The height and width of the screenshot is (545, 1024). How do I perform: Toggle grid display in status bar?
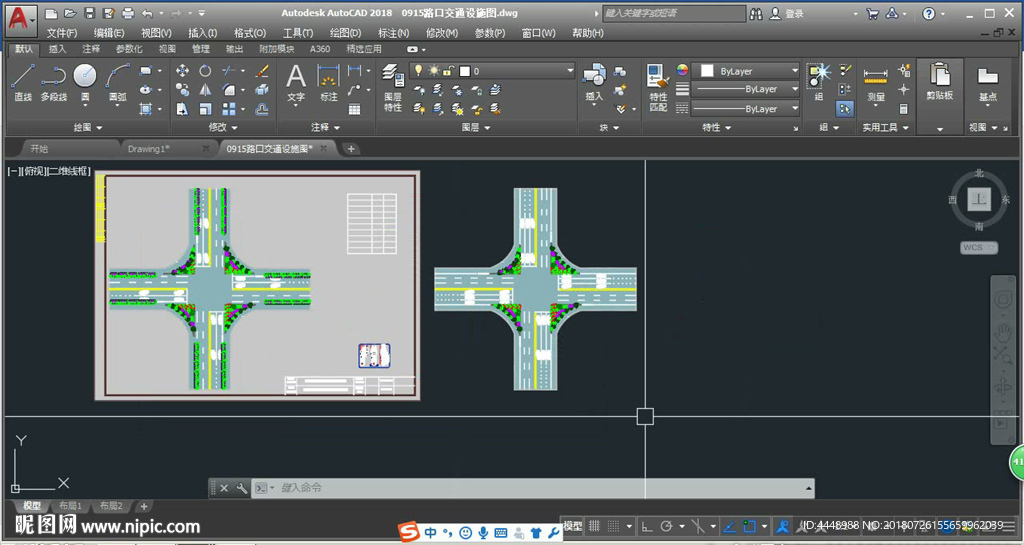coord(594,526)
